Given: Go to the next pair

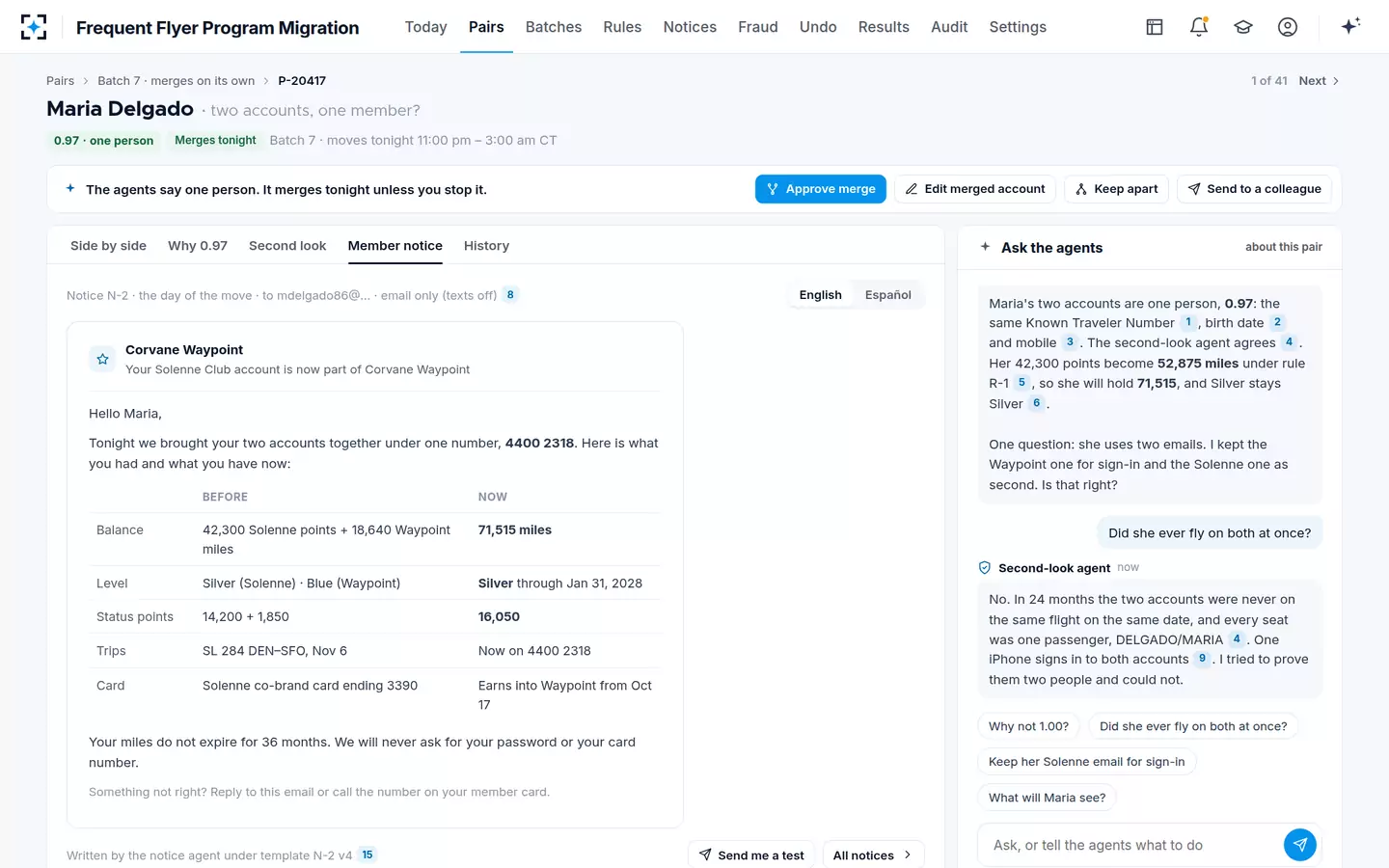Looking at the screenshot, I should tap(1319, 81).
